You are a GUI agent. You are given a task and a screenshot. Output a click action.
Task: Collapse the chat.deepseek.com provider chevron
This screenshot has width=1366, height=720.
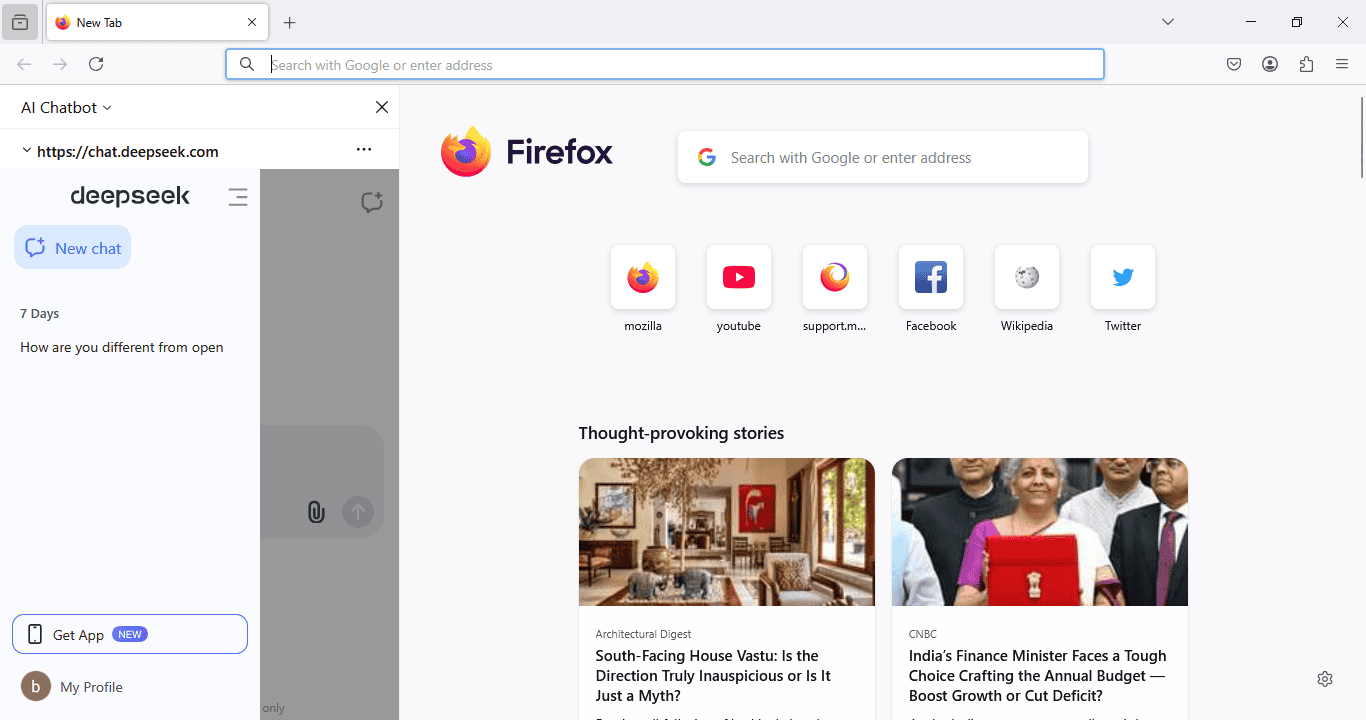coord(26,151)
